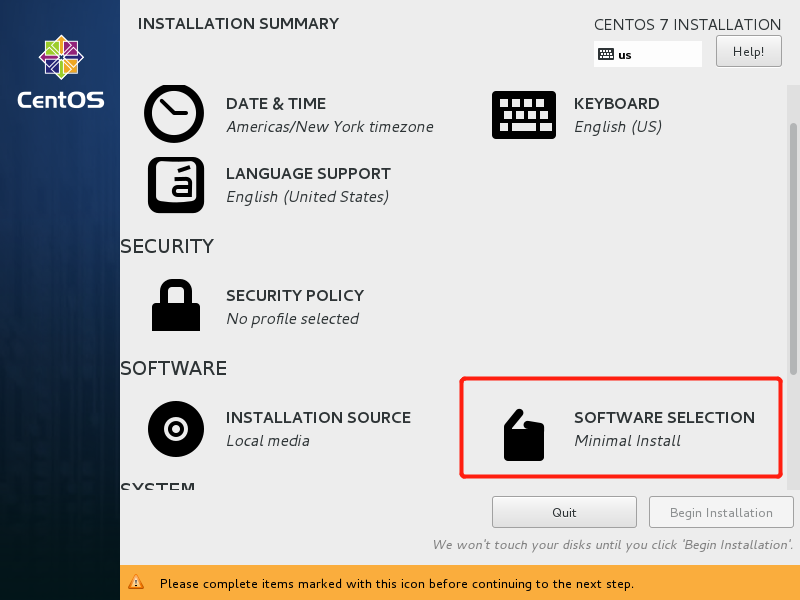Click the vertical scrollbar handle
Viewport: 800px width, 600px height.
click(x=793, y=249)
